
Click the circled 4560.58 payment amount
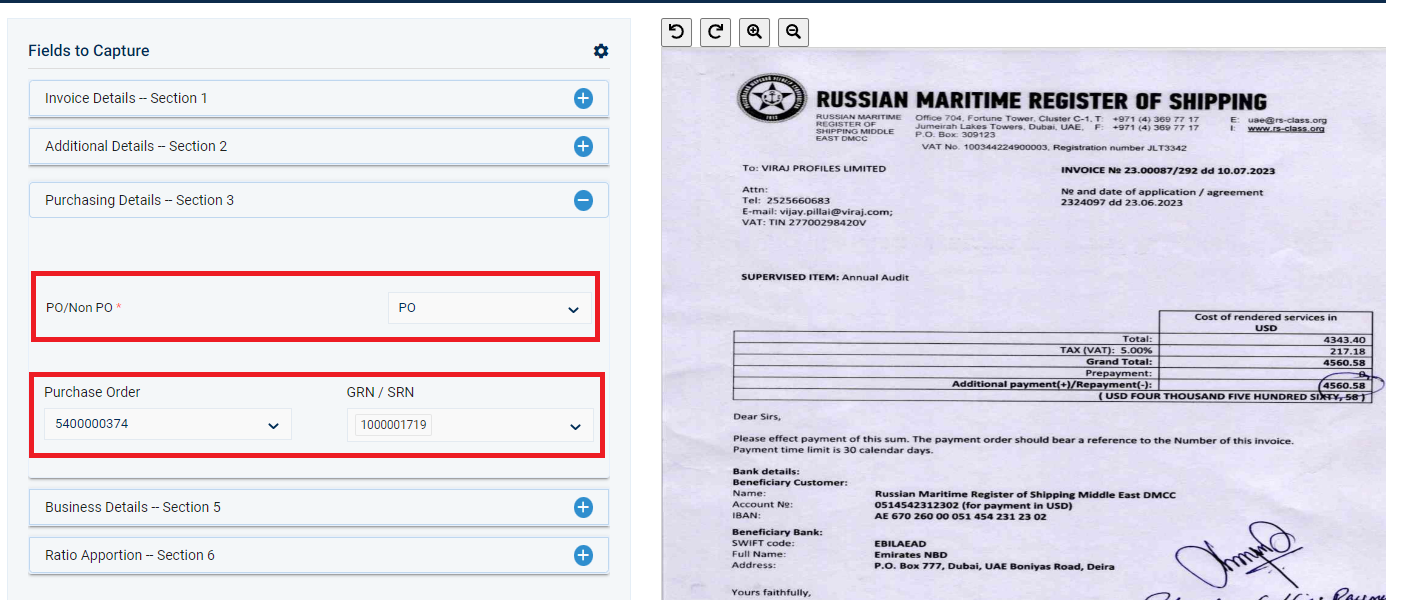click(1343, 385)
